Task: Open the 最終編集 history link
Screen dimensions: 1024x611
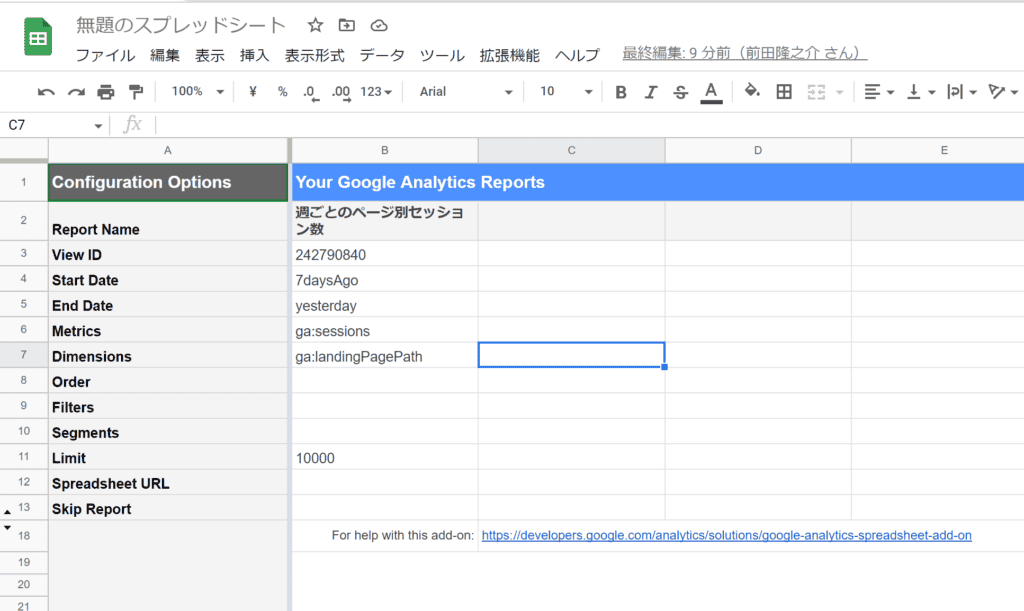Action: pyautogui.click(x=744, y=54)
